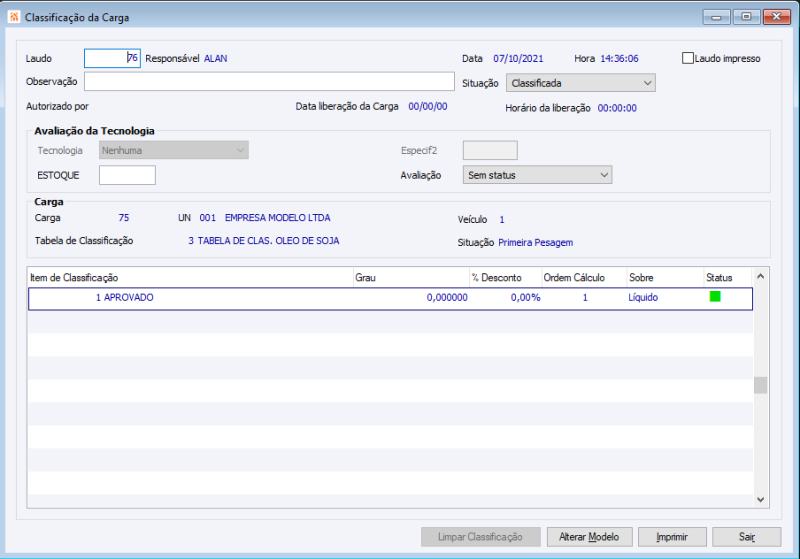Click the Limpar Classificação button
Viewport: 800px width, 559px height.
481,537
